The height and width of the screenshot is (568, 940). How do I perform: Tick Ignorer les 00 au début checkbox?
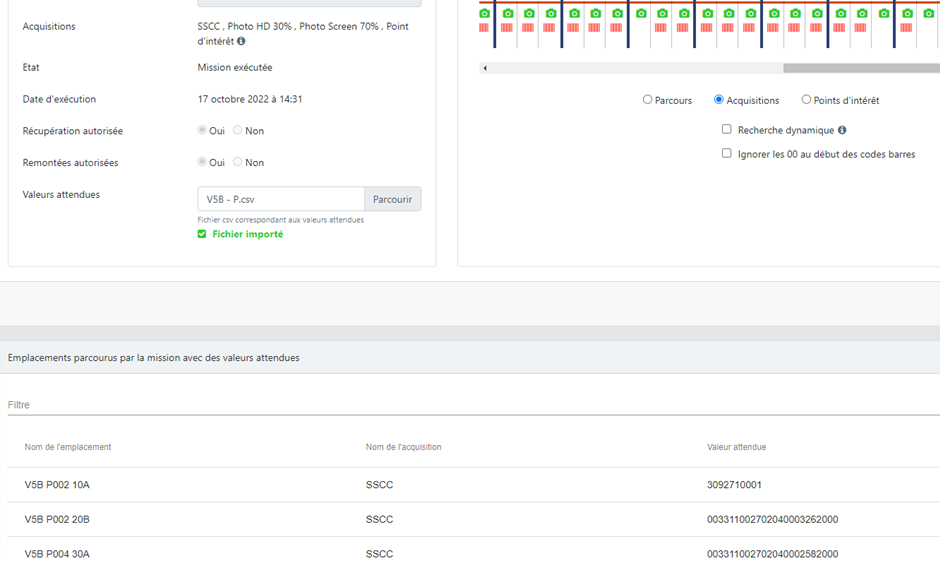pyautogui.click(x=727, y=153)
